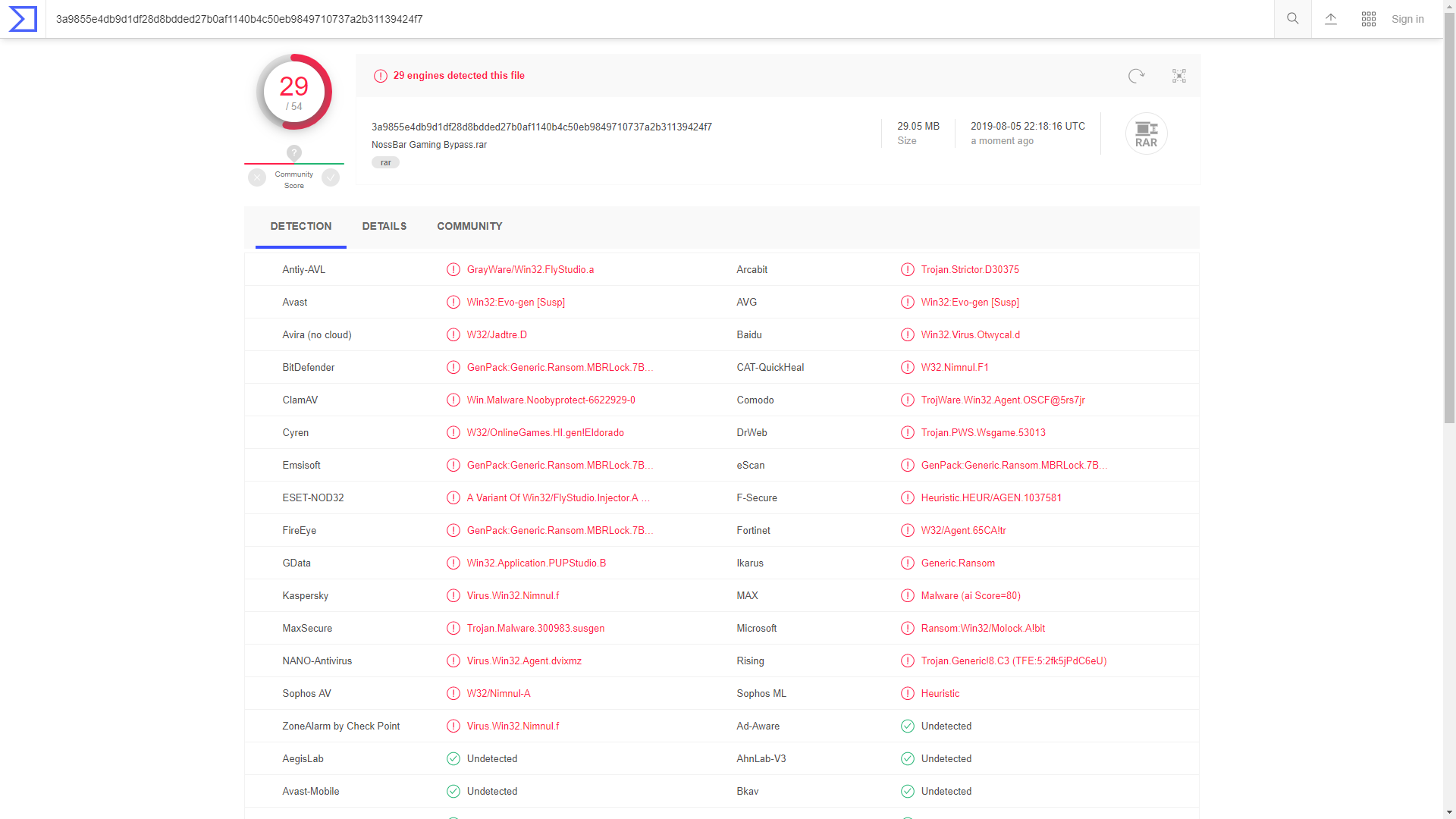Click 'Trojan.PWS.Wsgame.53013' DrWeb result
This screenshot has width=1456, height=819.
[984, 433]
